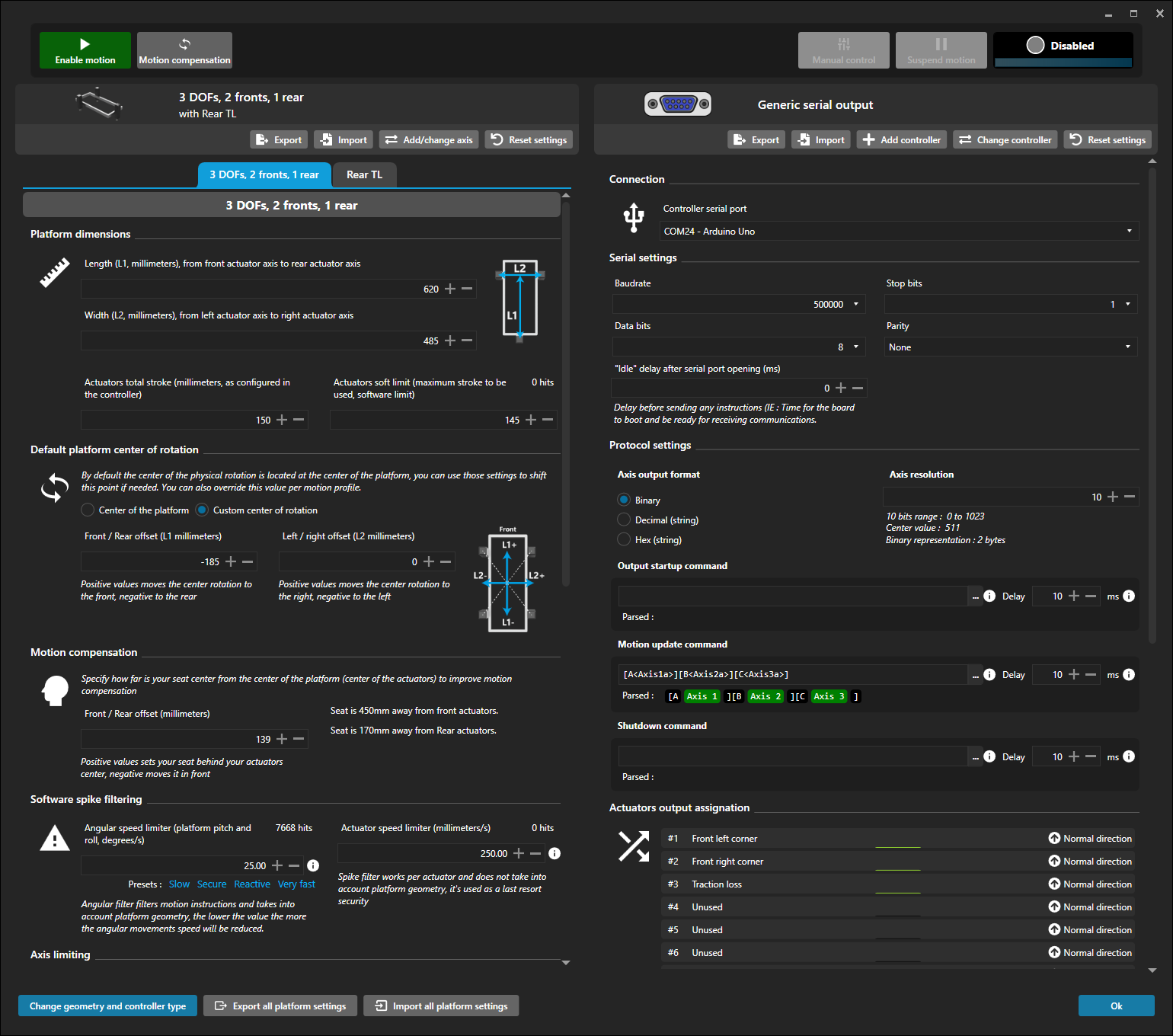Screen dimensions: 1173x1036
Task: Open Controller serial port dropdown
Action: (x=899, y=232)
